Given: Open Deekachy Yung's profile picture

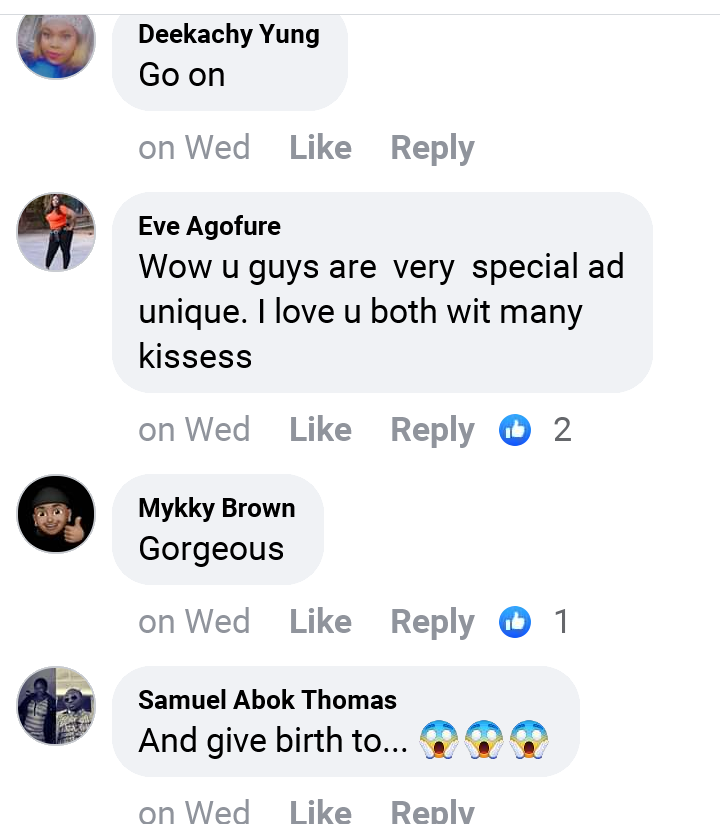Looking at the screenshot, I should click(x=56, y=42).
